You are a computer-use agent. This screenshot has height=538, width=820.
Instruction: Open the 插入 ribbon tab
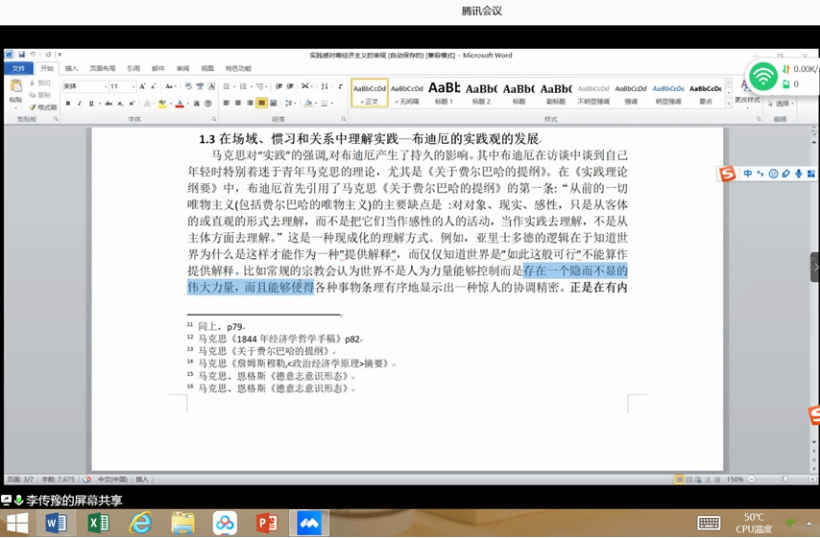[x=72, y=68]
